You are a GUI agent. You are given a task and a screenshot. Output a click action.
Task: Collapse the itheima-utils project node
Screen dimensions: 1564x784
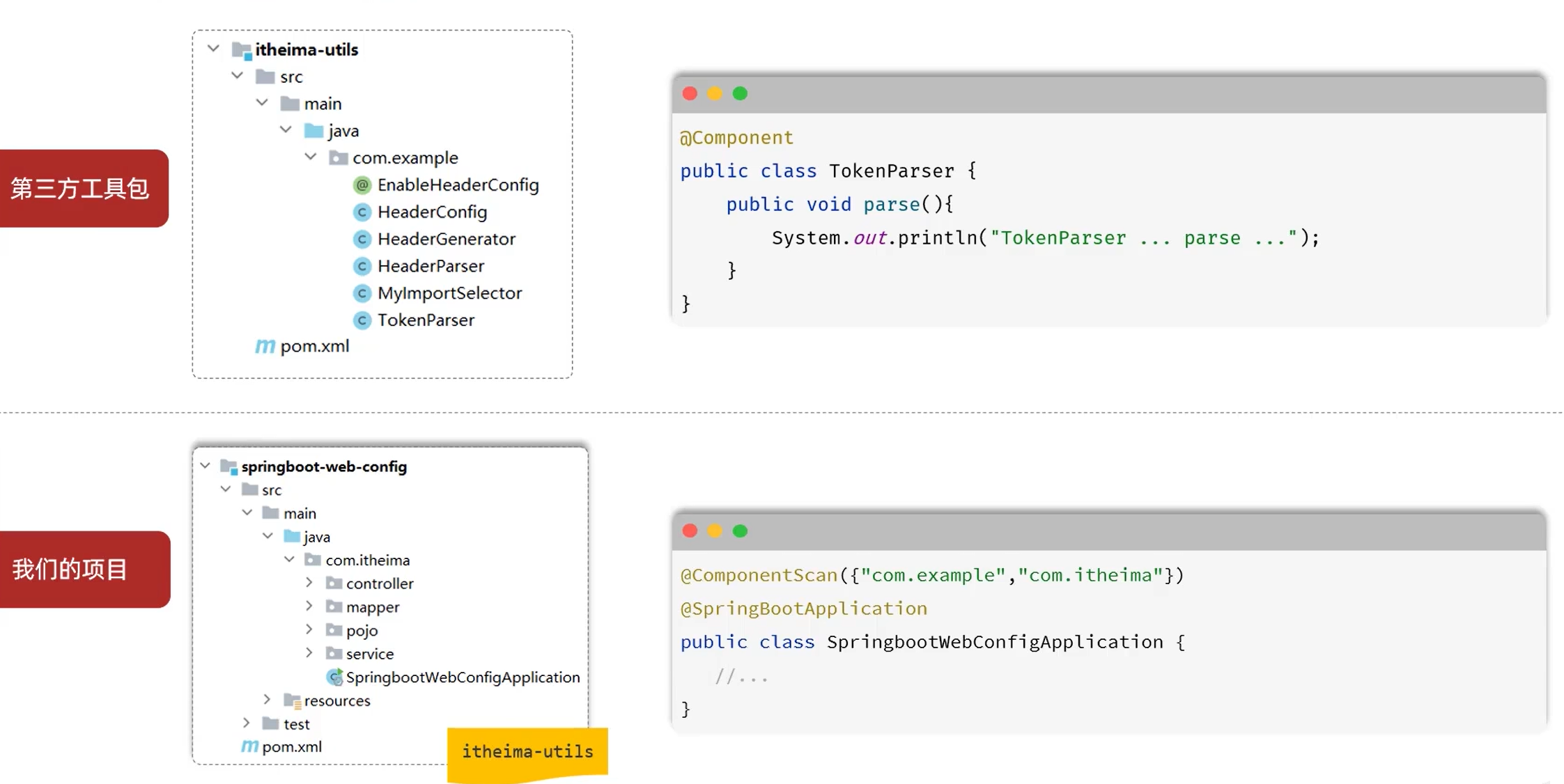213,49
